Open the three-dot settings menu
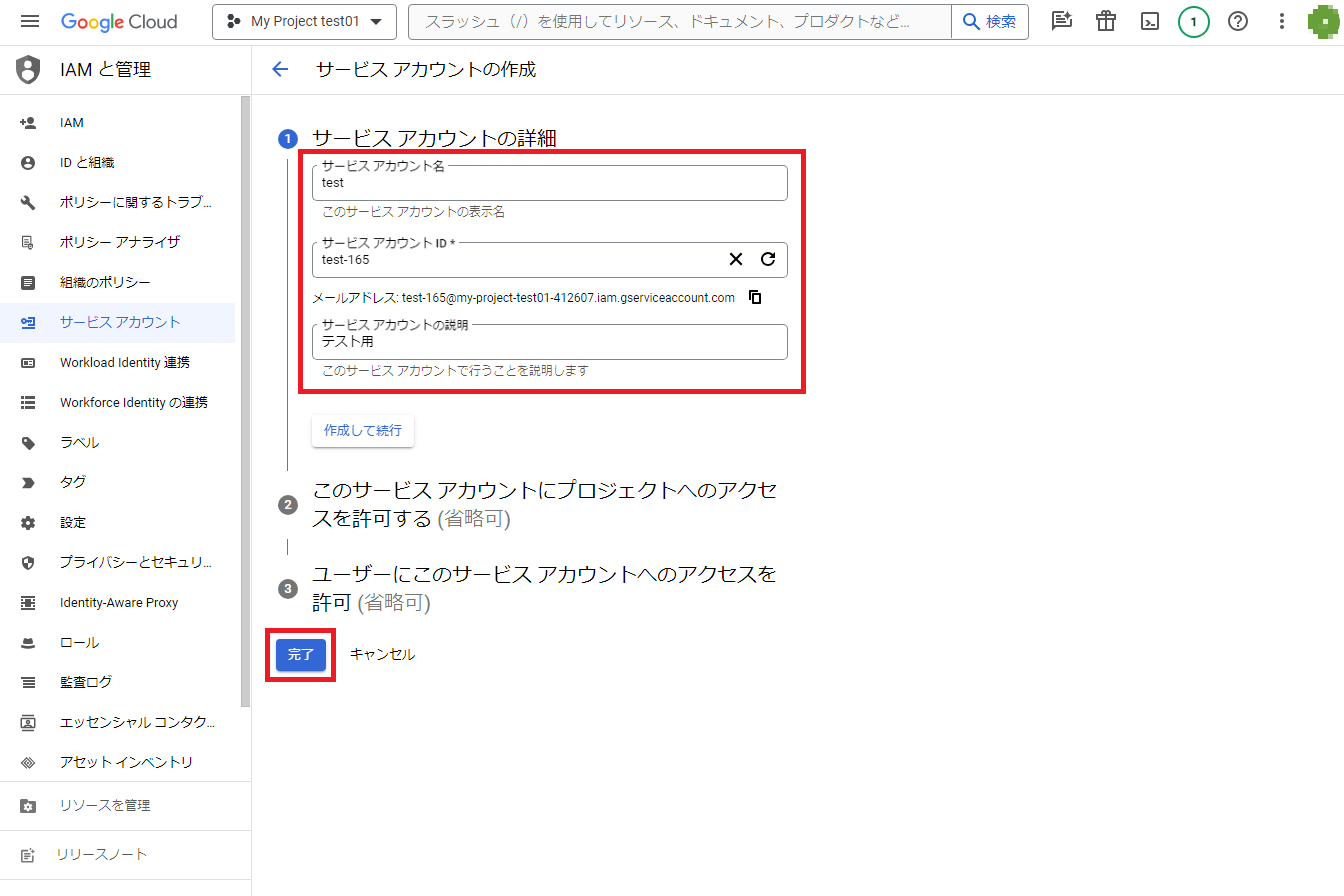The height and width of the screenshot is (896, 1344). 1283,21
